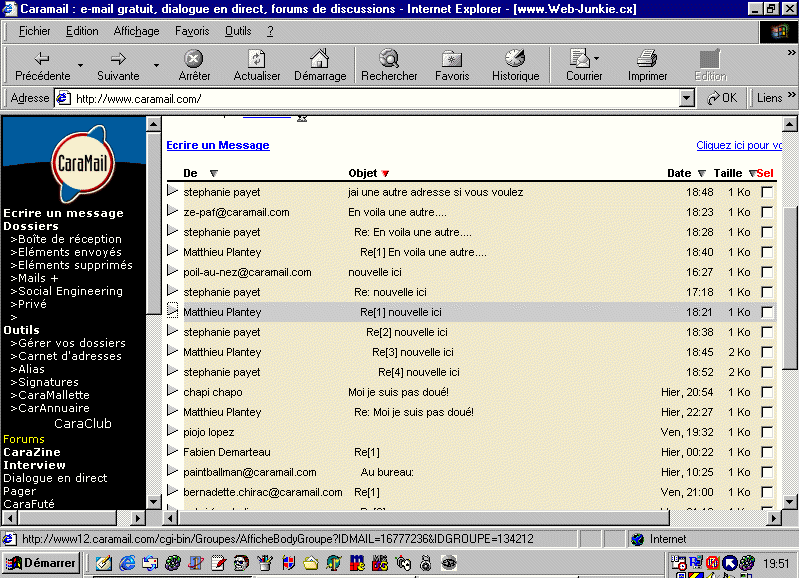799x578 pixels.
Task: Click the Démarrer start button
Action: tap(42, 563)
